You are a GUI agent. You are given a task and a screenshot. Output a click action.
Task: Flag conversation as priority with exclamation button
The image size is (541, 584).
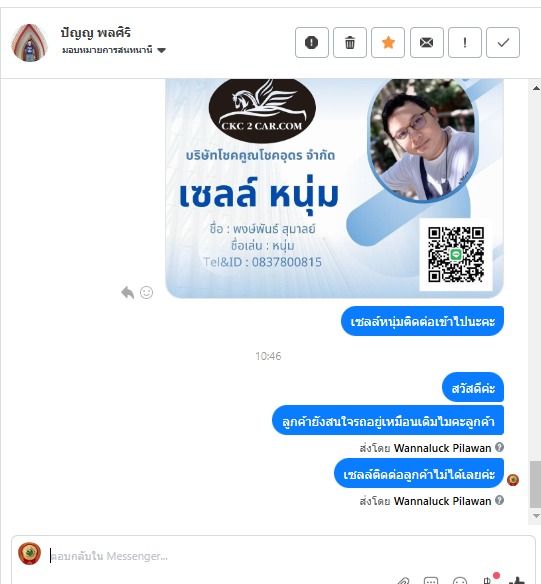(465, 42)
